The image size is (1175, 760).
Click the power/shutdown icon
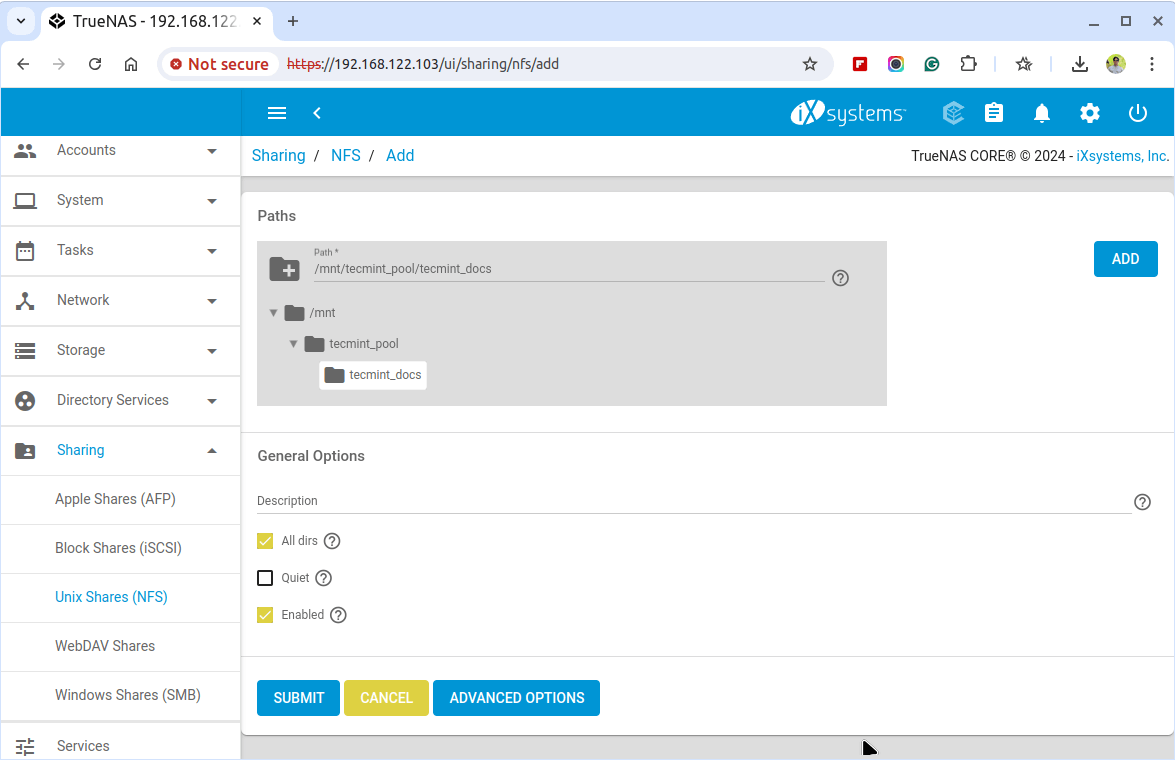[x=1138, y=113]
